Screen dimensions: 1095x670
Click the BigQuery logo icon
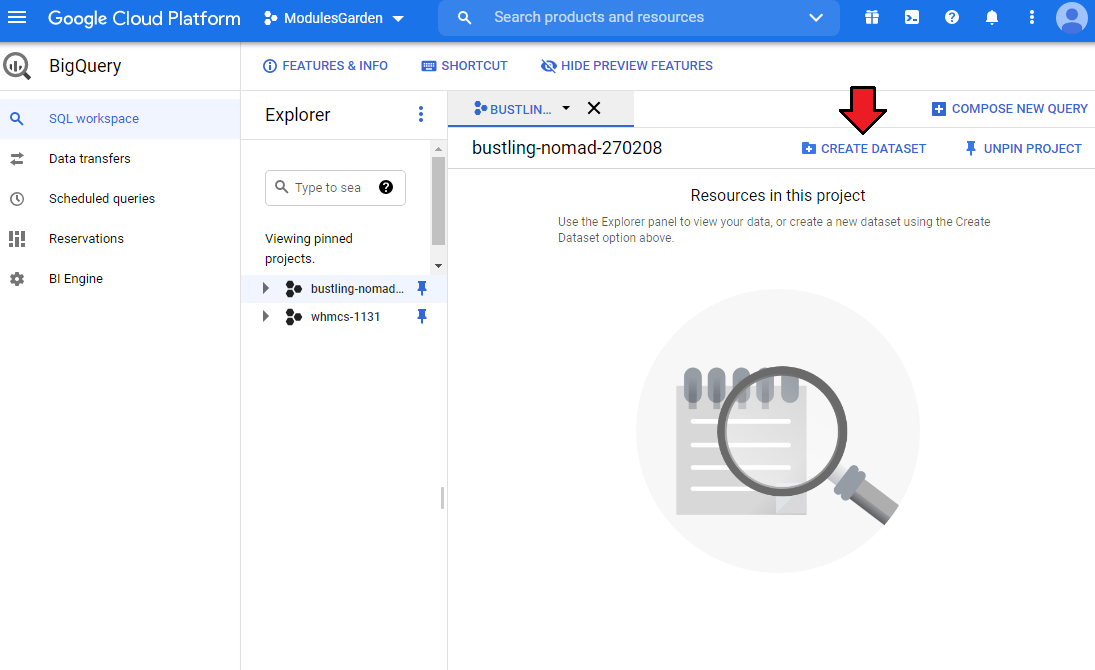coord(17,66)
